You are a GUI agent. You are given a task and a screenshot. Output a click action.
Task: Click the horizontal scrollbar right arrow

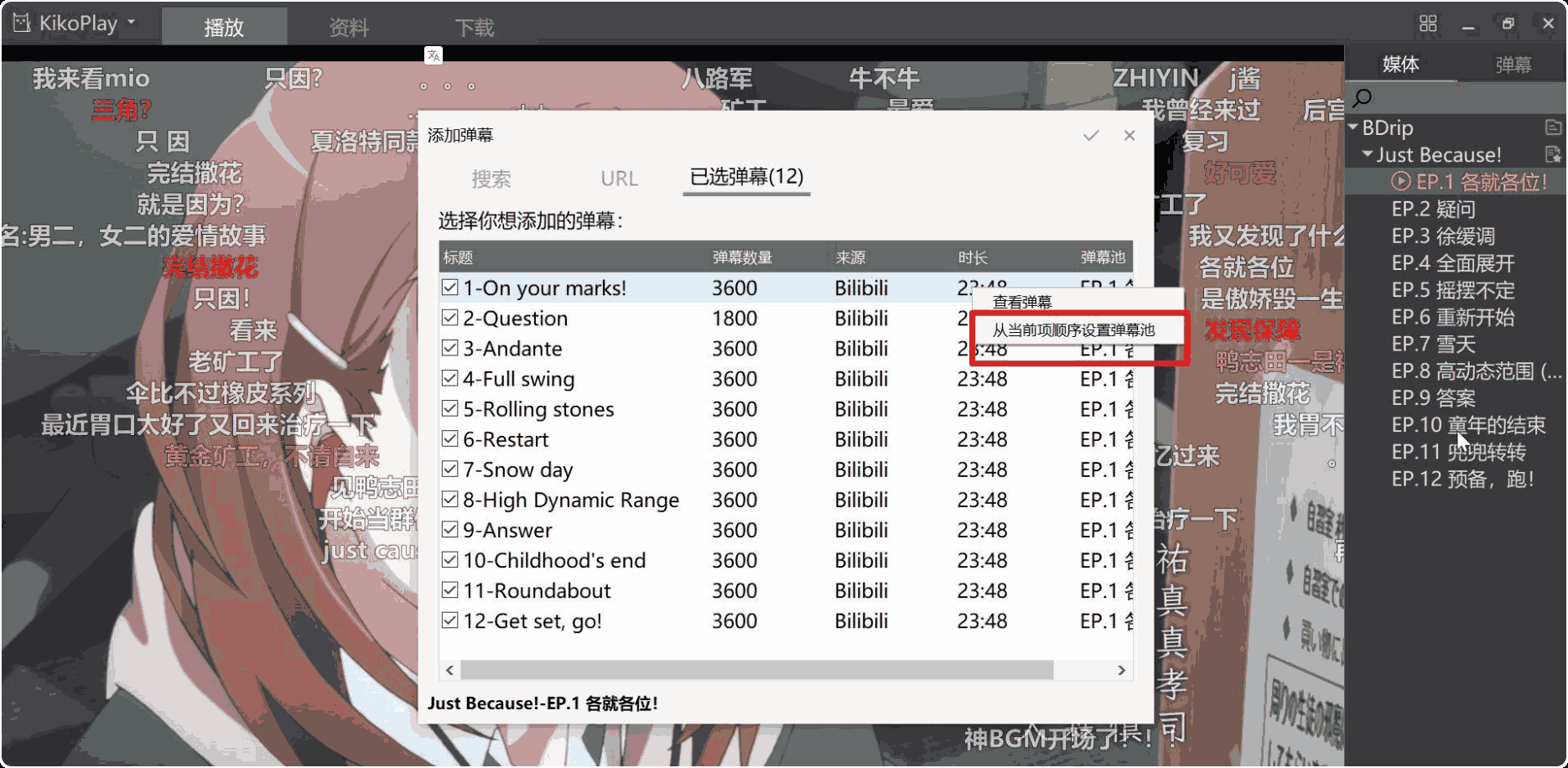[1121, 670]
